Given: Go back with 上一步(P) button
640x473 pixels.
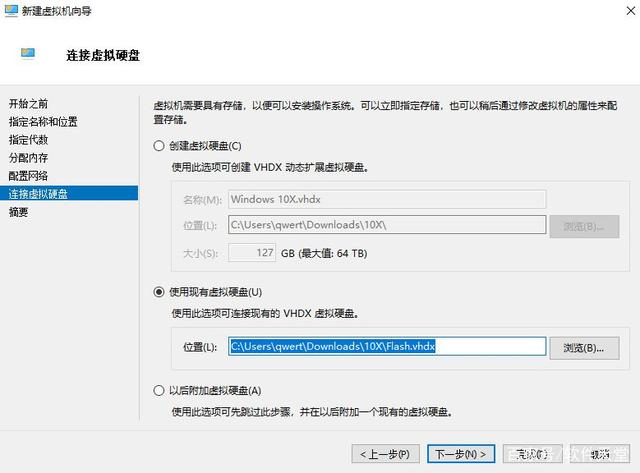Looking at the screenshot, I should 385,454.
